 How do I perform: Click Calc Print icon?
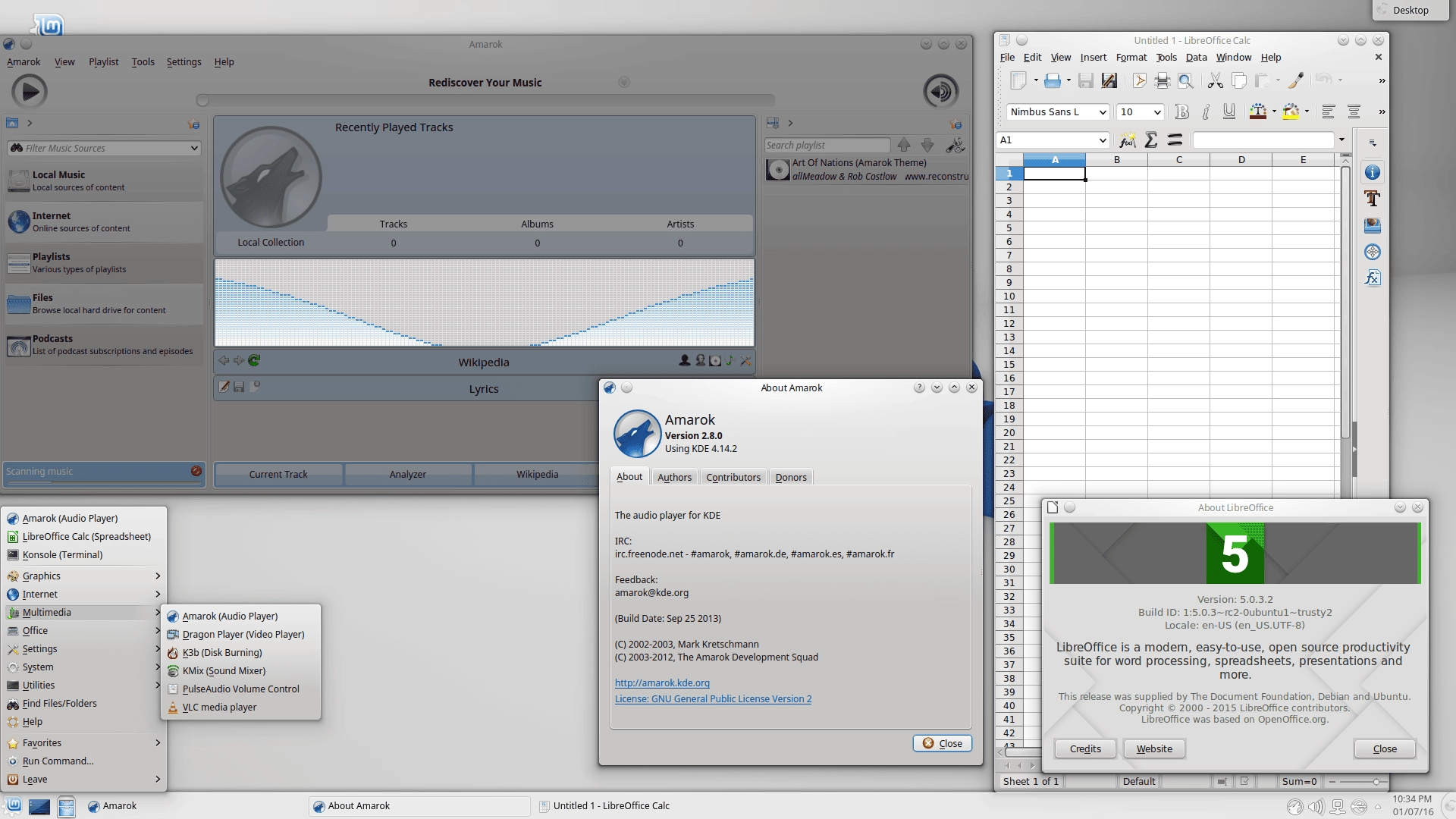coord(1162,80)
